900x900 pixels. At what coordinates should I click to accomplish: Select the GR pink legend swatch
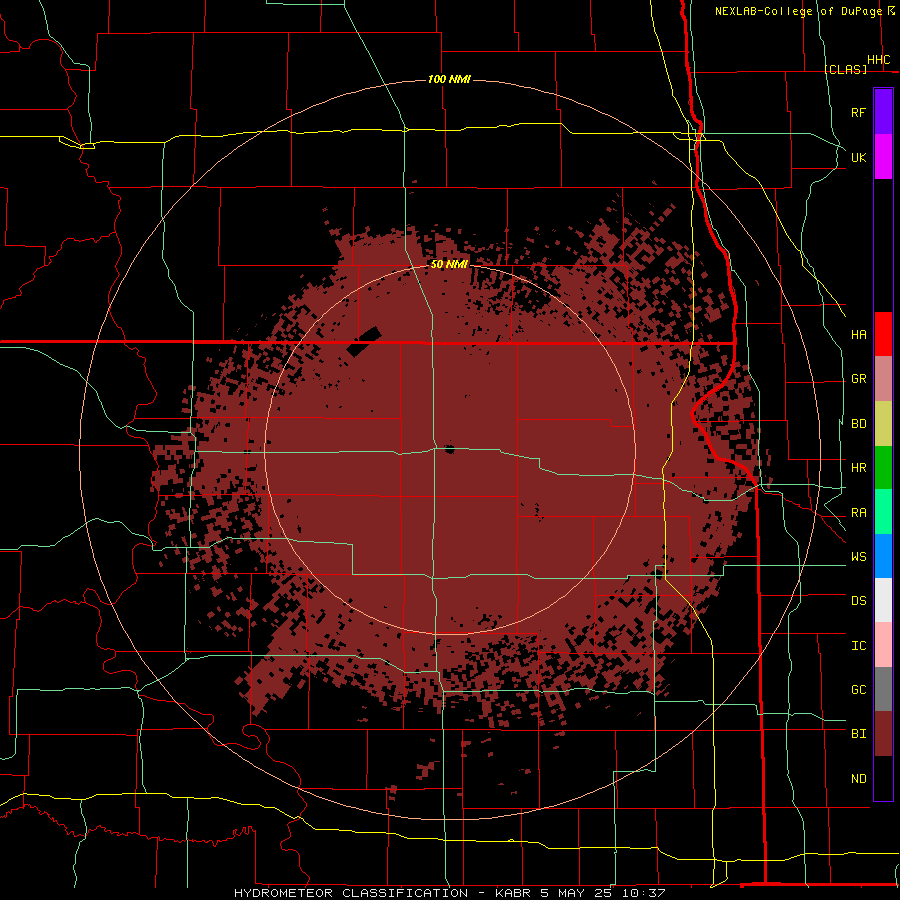tap(883, 379)
